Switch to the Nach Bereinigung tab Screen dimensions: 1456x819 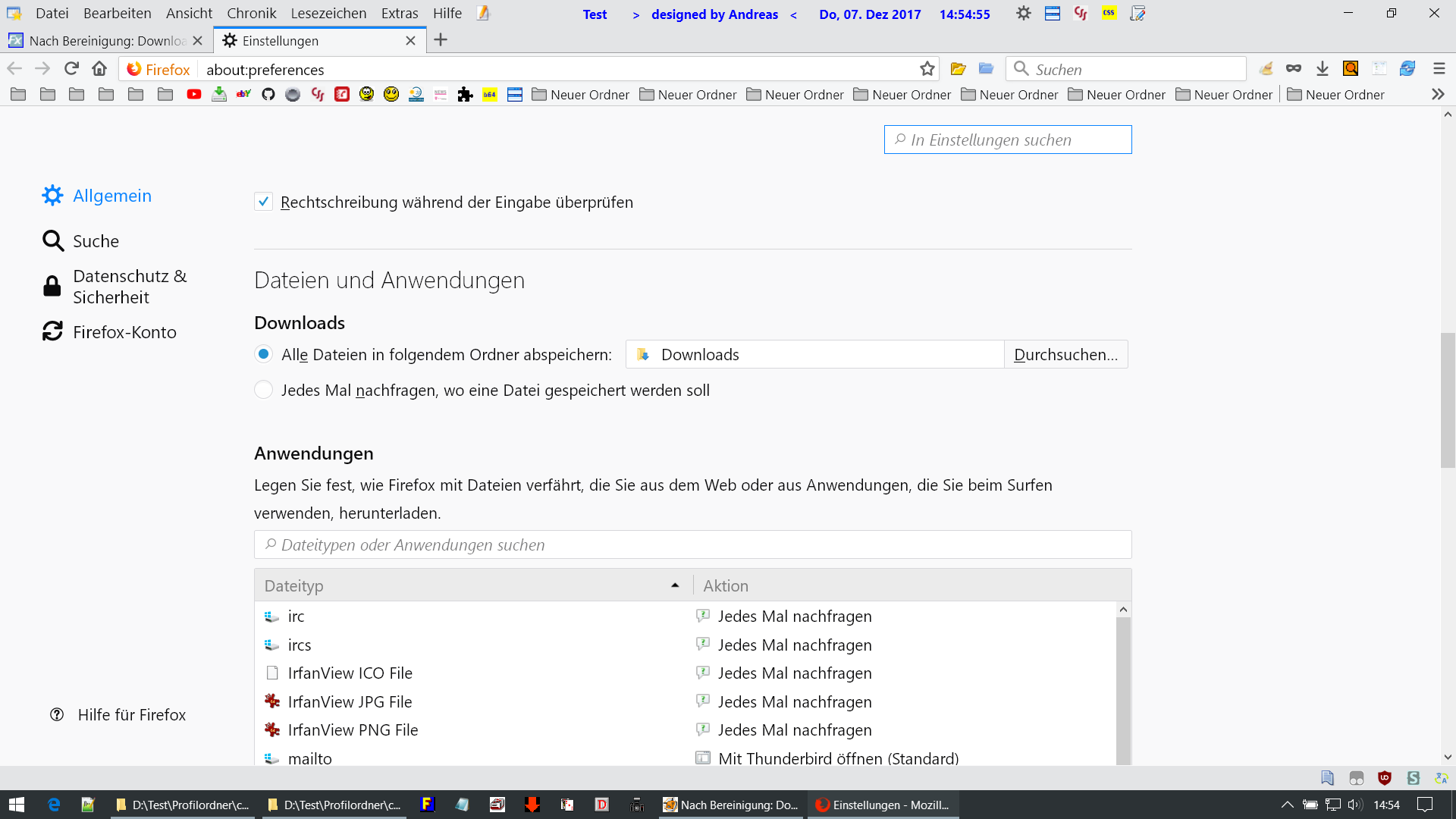[x=102, y=41]
